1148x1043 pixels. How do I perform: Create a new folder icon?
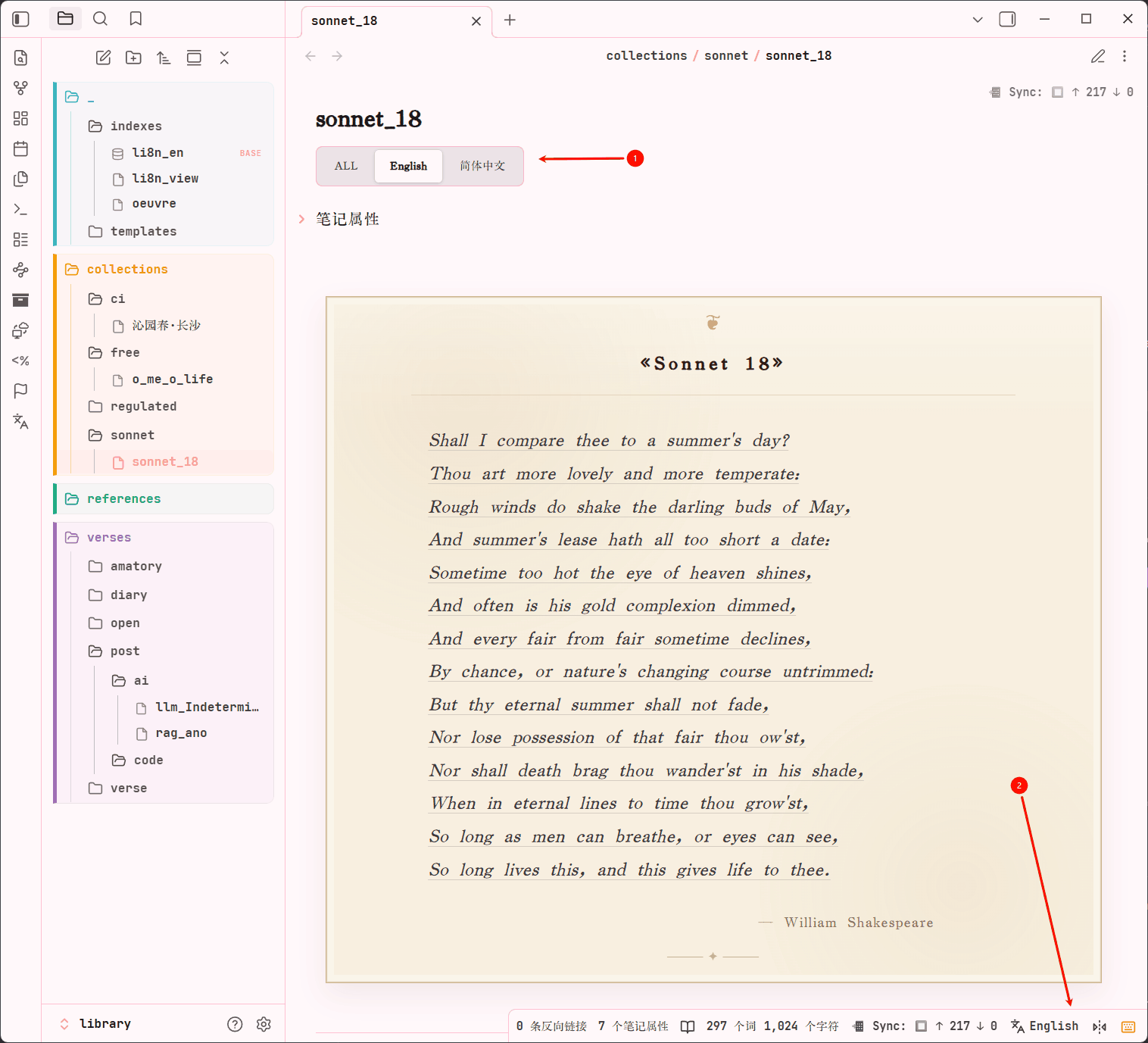point(133,58)
